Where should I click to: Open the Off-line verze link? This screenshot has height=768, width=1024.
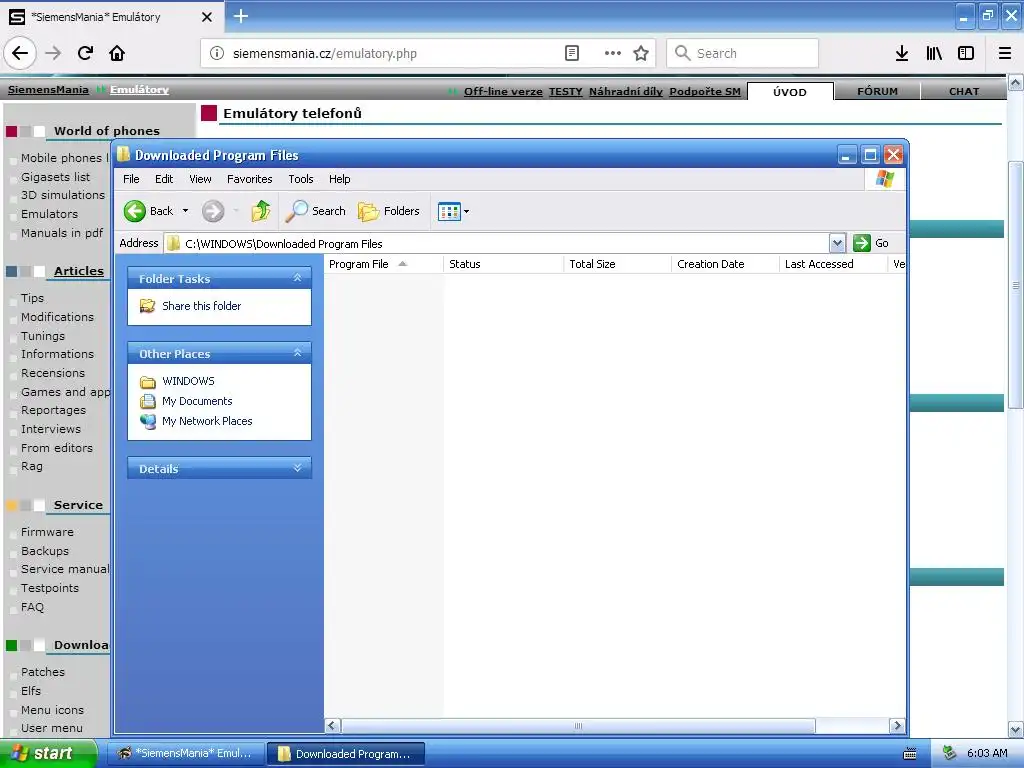pyautogui.click(x=503, y=91)
